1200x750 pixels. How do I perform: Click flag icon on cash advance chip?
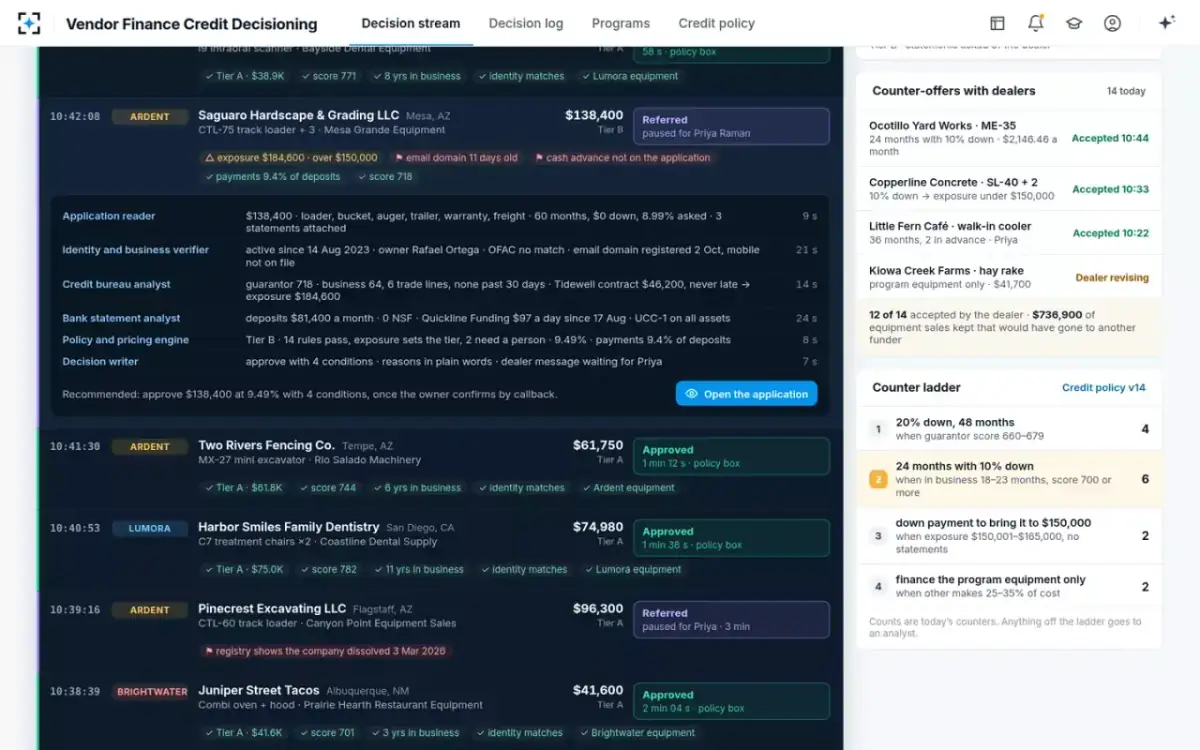tap(538, 158)
